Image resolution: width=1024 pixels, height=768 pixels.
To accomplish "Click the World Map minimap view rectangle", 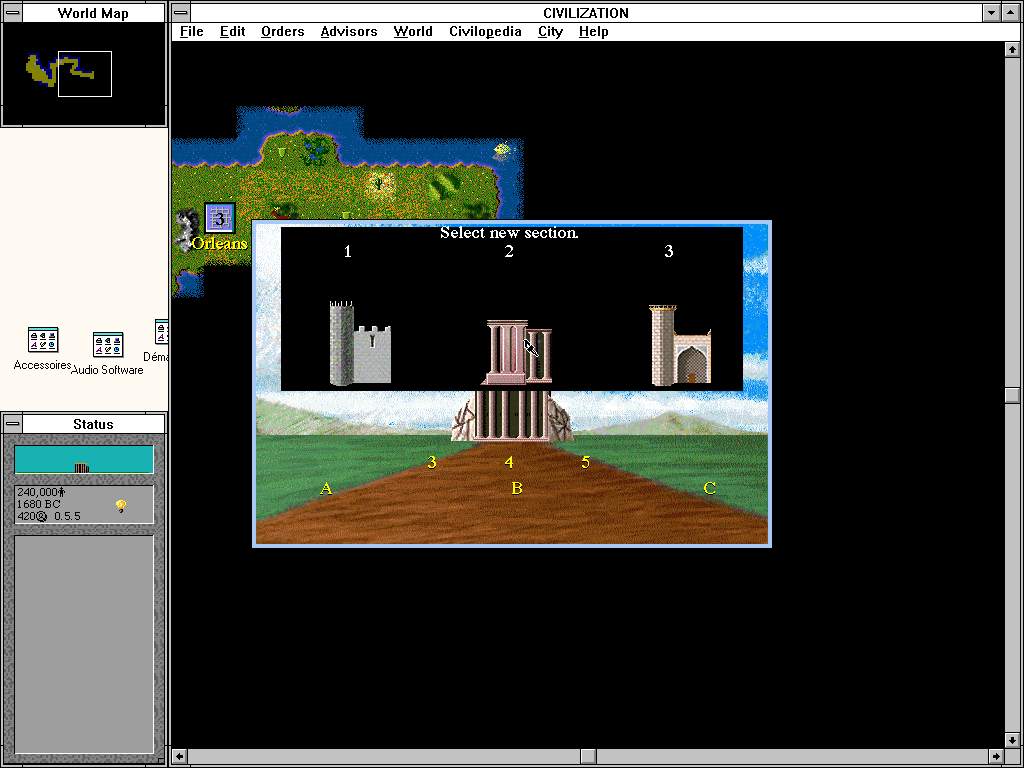I will (85, 74).
